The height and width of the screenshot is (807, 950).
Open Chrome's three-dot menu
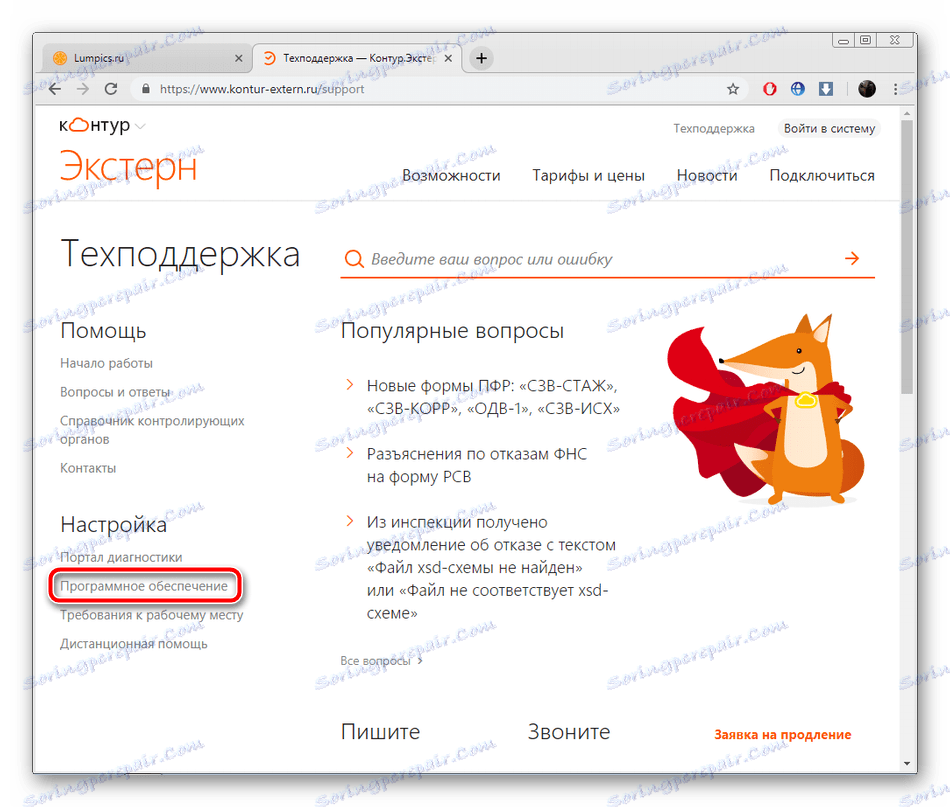tap(895, 88)
